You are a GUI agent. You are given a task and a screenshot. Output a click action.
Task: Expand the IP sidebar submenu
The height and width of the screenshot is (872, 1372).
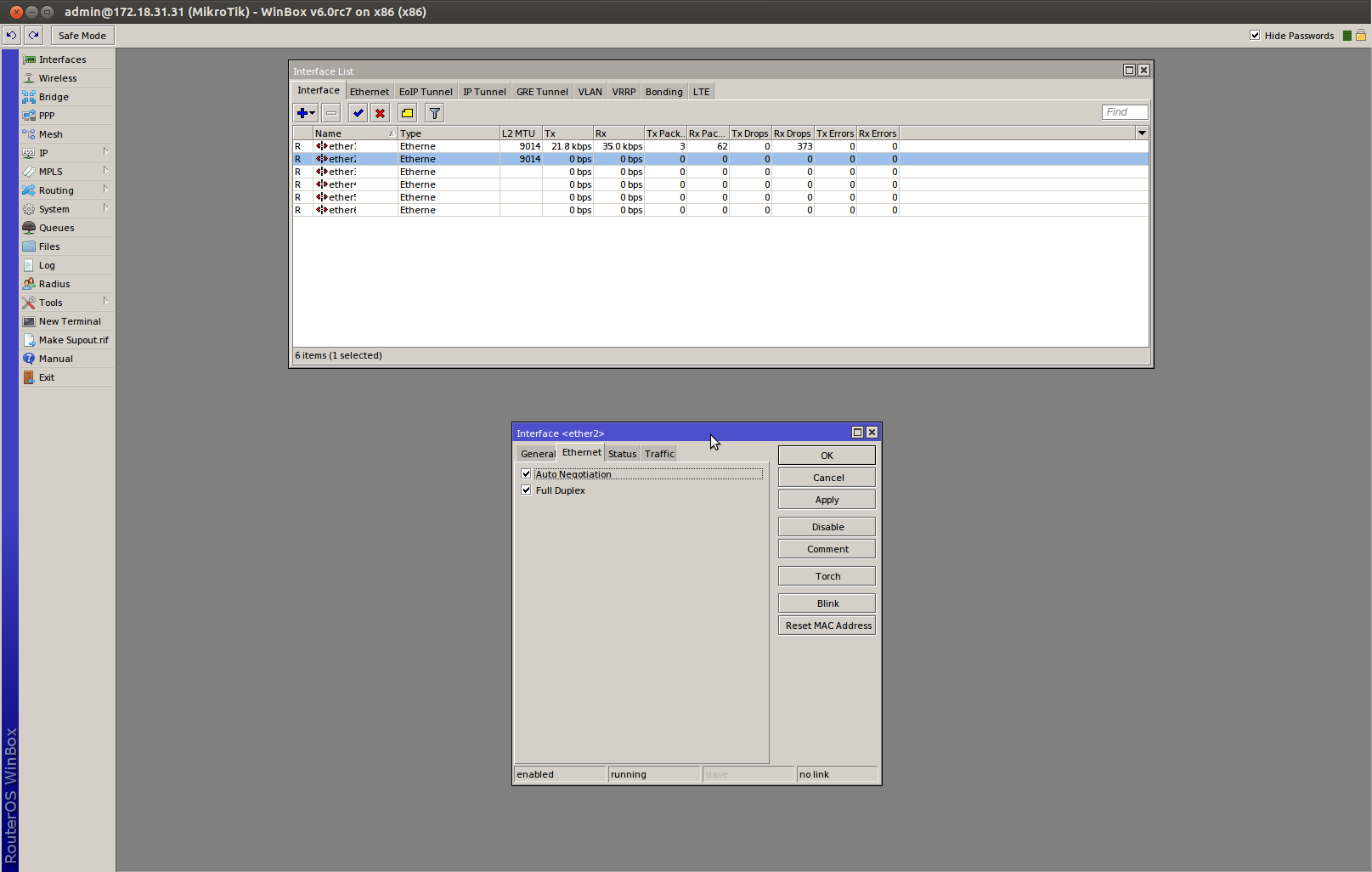pos(42,152)
